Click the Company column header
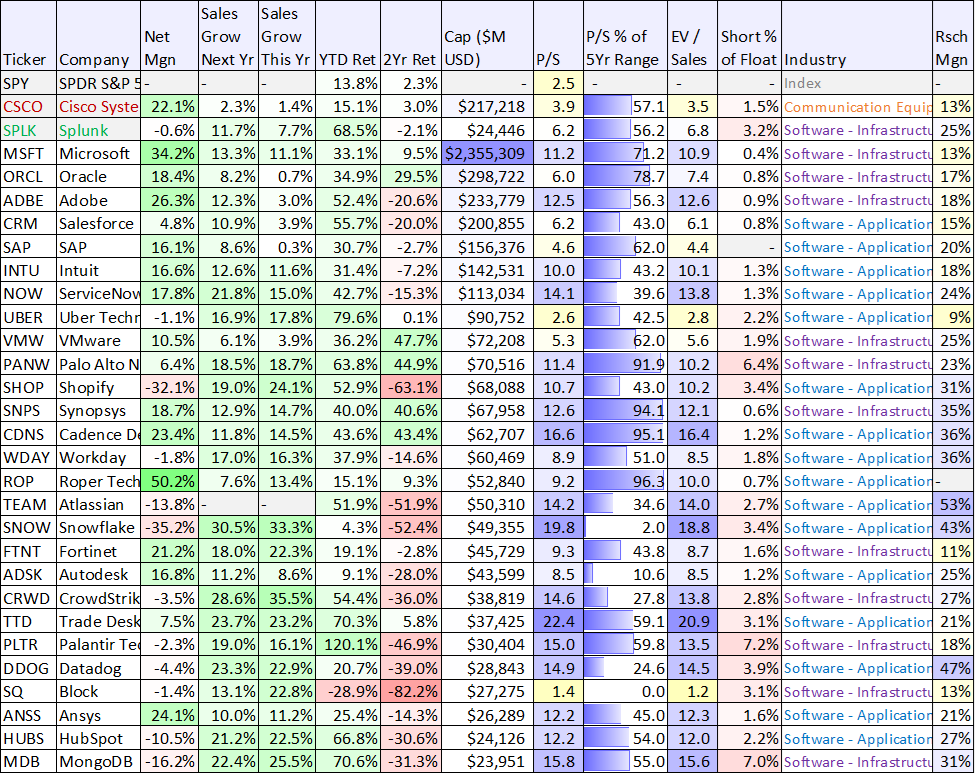This screenshot has height=774, width=975. 98,36
